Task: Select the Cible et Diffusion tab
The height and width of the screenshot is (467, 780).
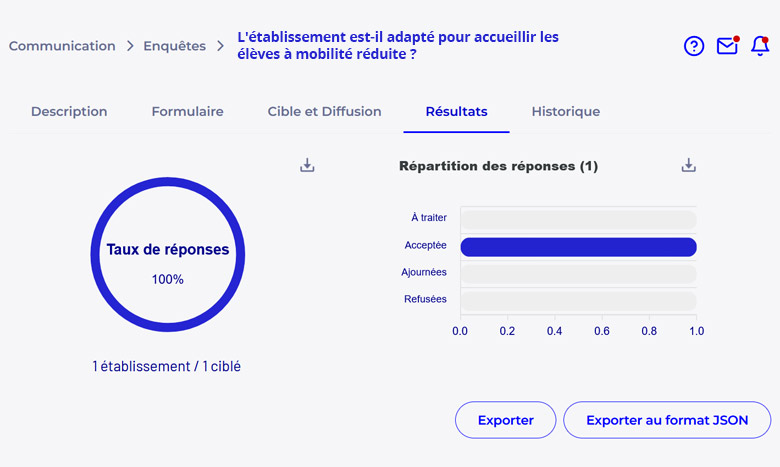Action: point(324,111)
